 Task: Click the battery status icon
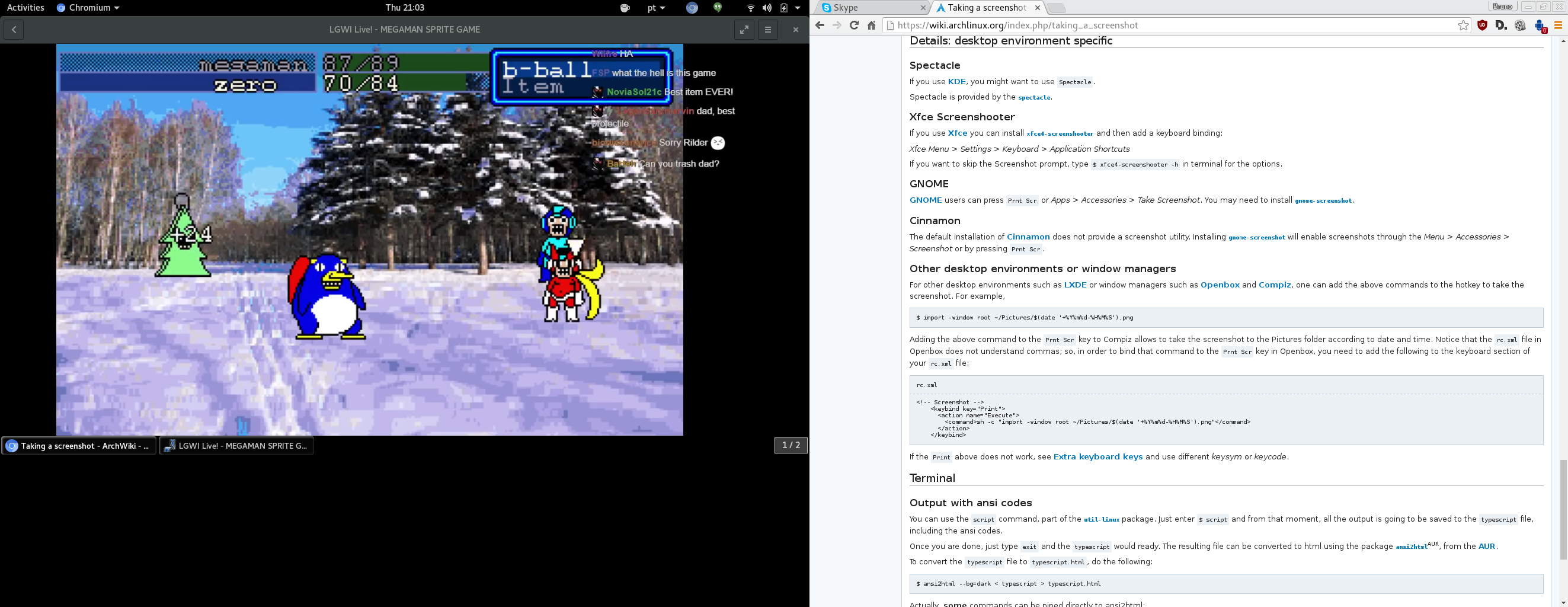tap(784, 8)
